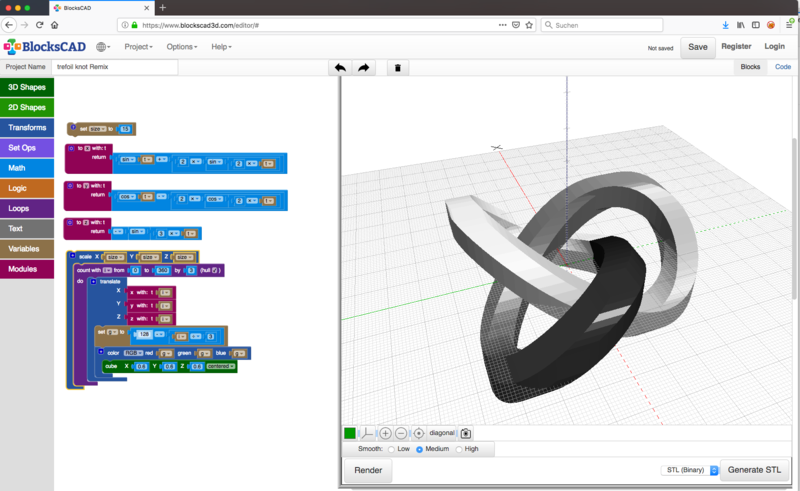This screenshot has width=800, height=491.
Task: Take a picture with the camera icon
Action: [465, 433]
